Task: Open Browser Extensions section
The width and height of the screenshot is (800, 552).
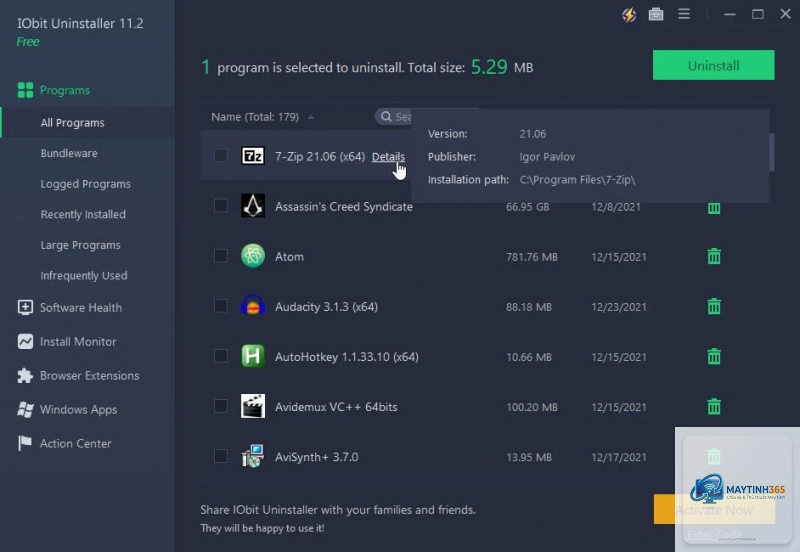Action: point(89,375)
